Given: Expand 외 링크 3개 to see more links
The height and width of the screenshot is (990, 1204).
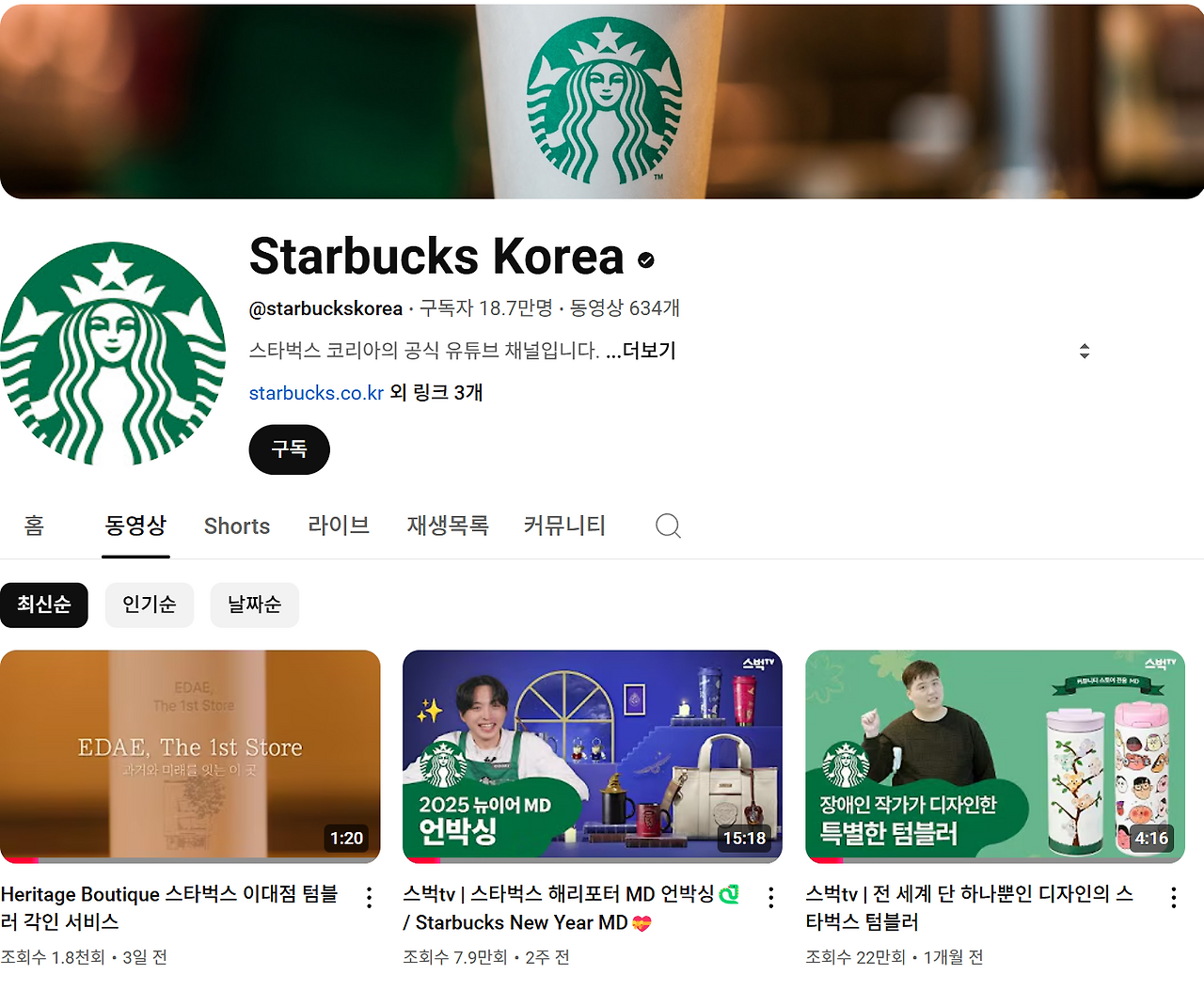Looking at the screenshot, I should pos(437,393).
